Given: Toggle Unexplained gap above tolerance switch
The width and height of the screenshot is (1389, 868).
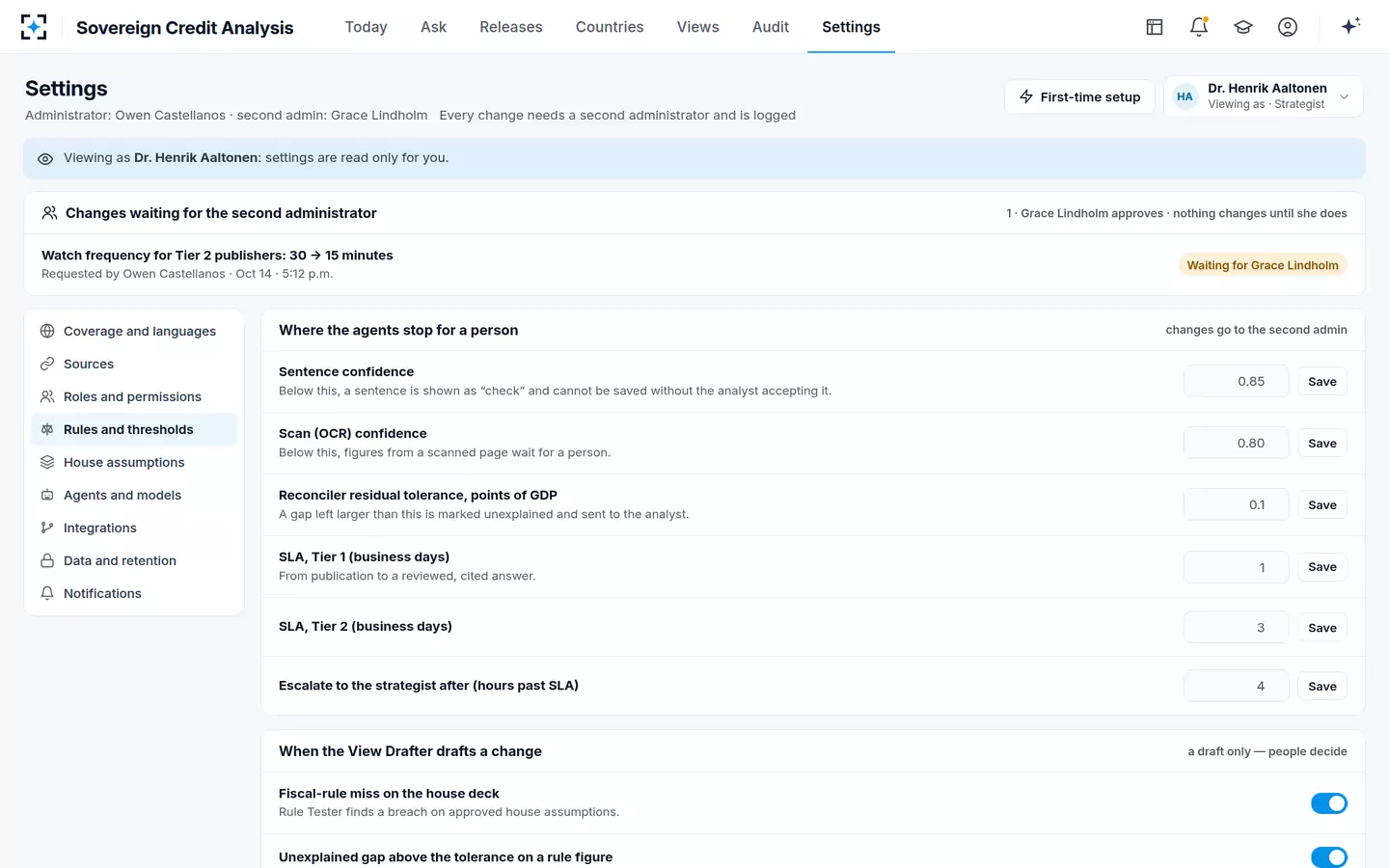Looking at the screenshot, I should (x=1328, y=857).
